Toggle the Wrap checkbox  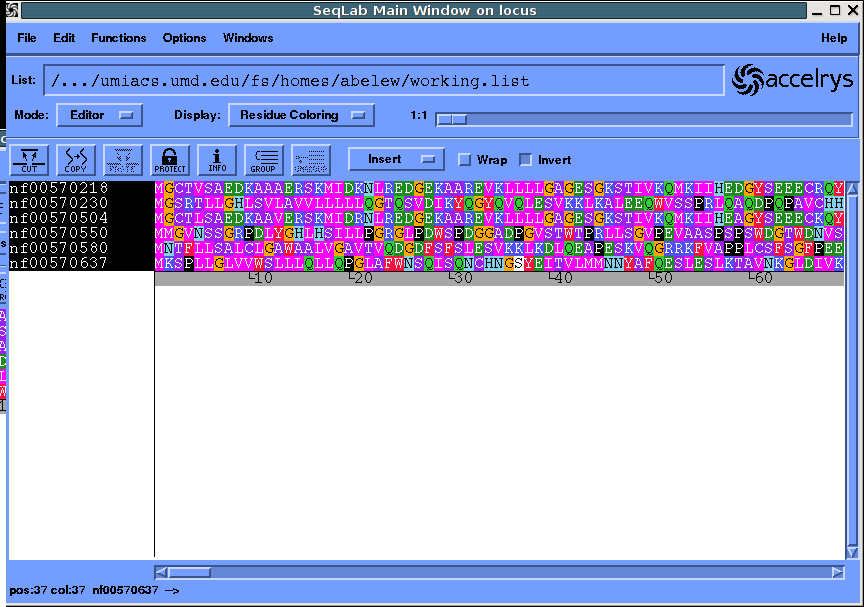(465, 160)
